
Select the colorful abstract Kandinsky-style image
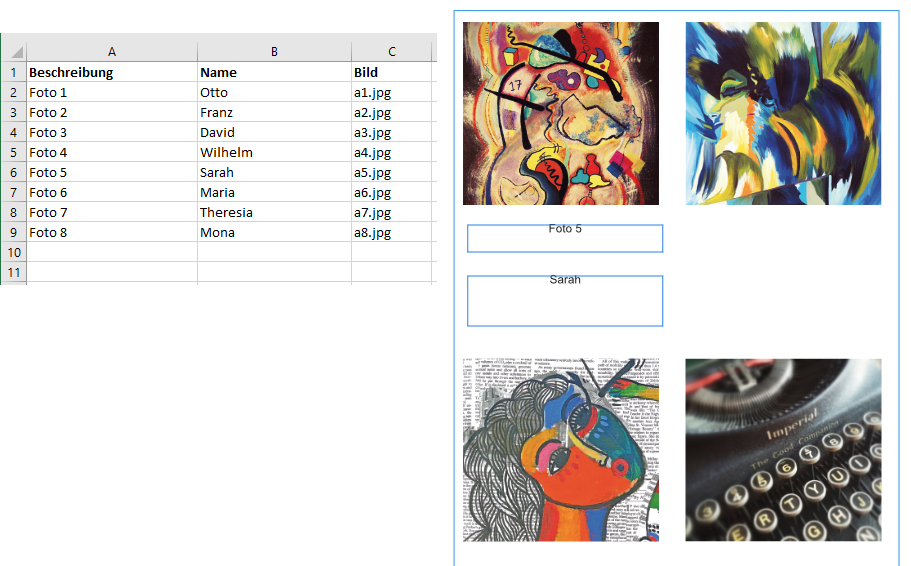coord(561,113)
